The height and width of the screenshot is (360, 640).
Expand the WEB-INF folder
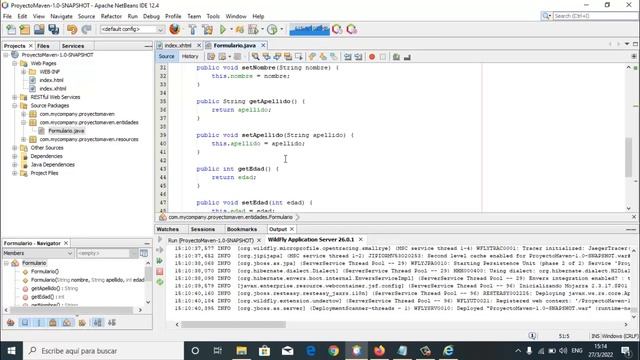24,72
